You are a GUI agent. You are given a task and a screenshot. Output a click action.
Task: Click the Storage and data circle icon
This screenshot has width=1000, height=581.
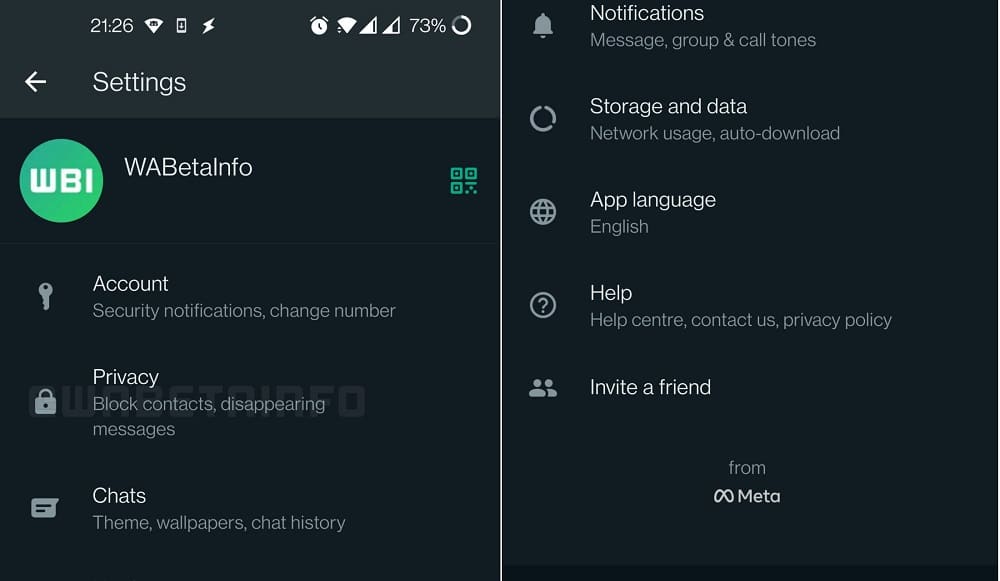pyautogui.click(x=543, y=119)
